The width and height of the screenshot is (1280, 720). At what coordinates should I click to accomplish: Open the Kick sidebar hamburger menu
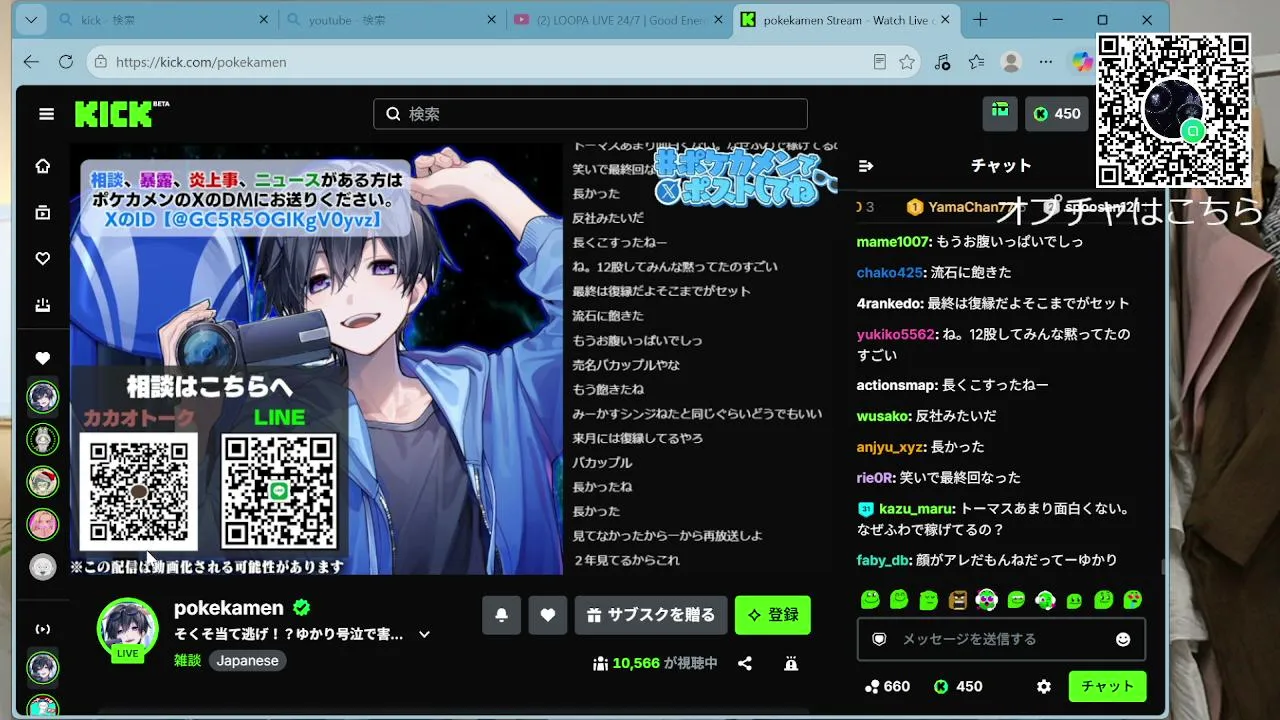click(x=46, y=114)
